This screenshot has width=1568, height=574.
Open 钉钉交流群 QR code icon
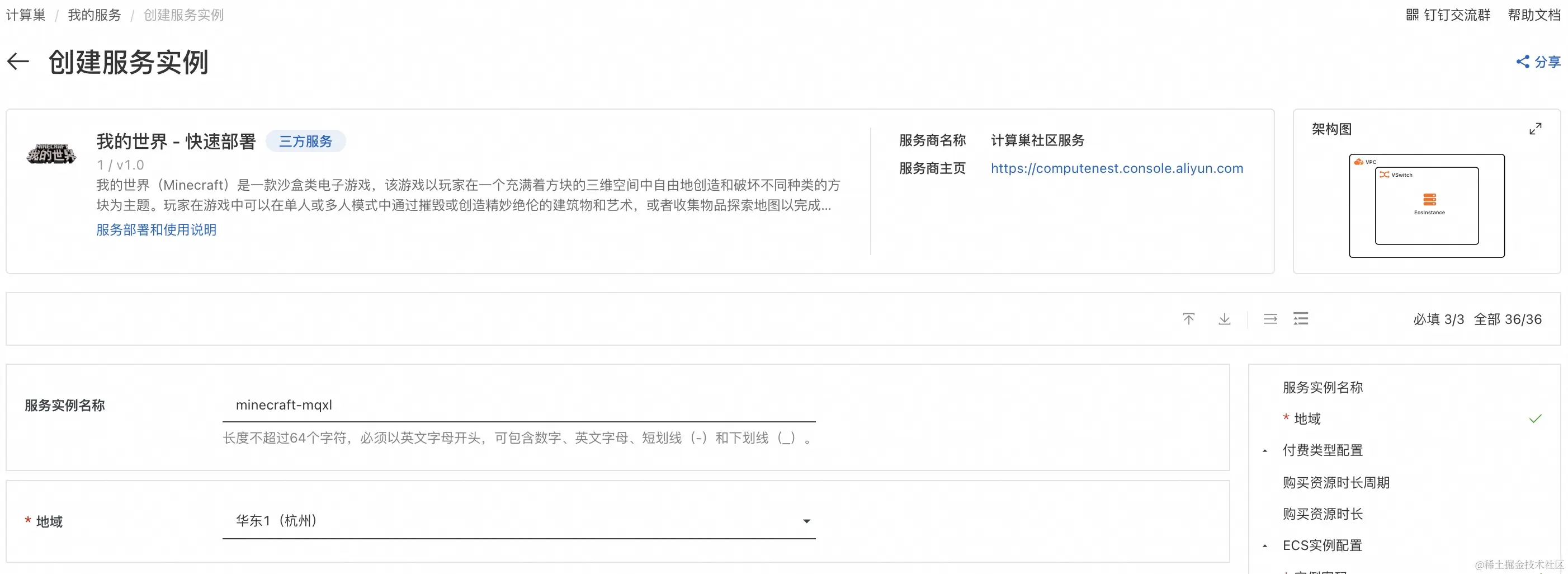click(1412, 15)
